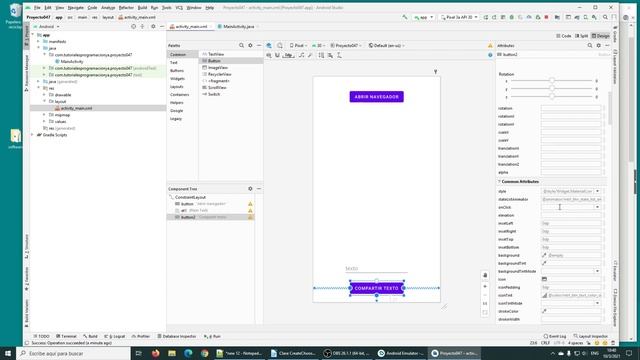Viewport: 640px width, 360px height.
Task: Switch to Code view mode
Action: pyautogui.click(x=564, y=36)
